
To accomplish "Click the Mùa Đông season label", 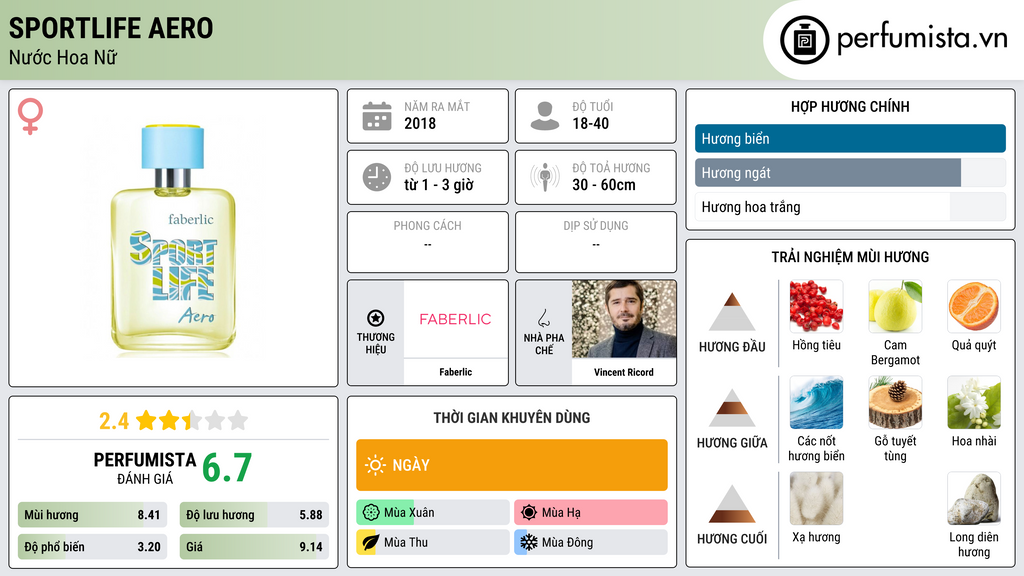I will point(567,542).
